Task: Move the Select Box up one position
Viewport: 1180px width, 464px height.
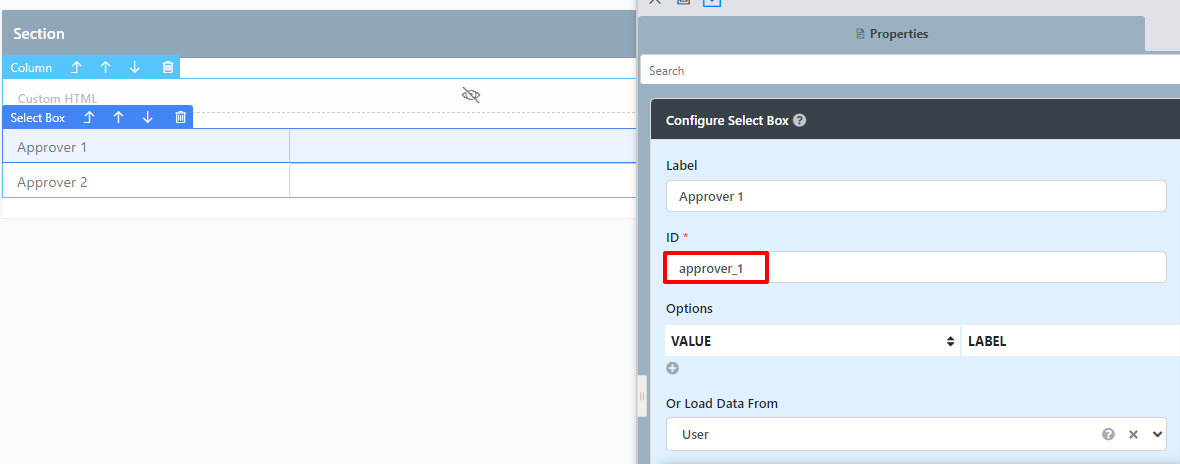Action: point(118,117)
